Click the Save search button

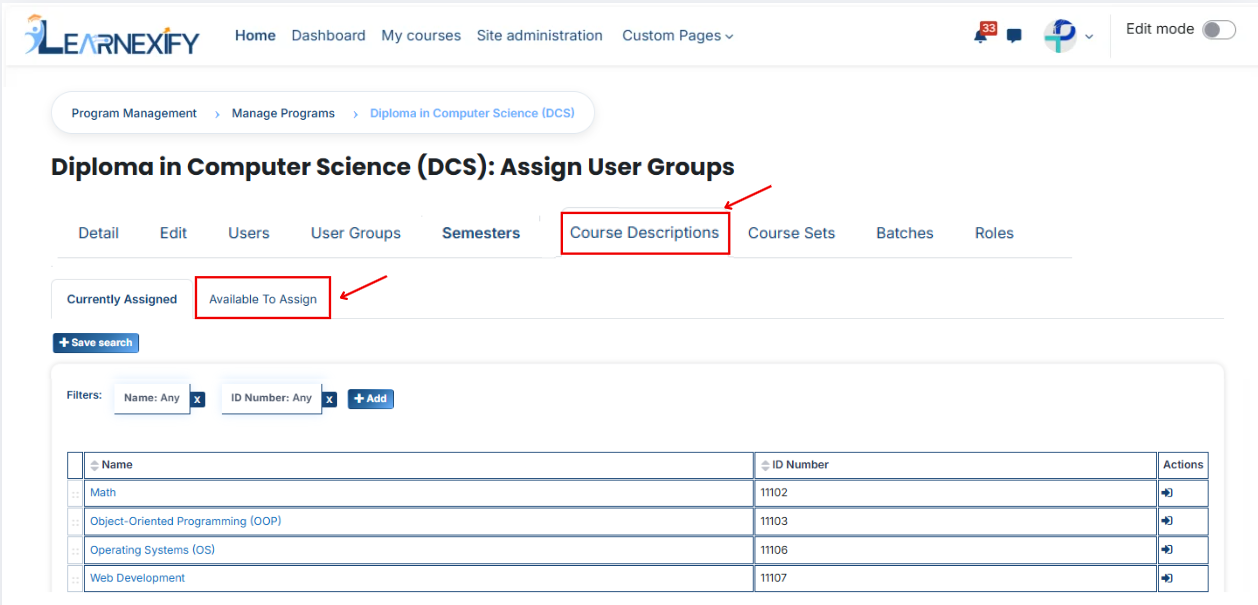[x=96, y=343]
